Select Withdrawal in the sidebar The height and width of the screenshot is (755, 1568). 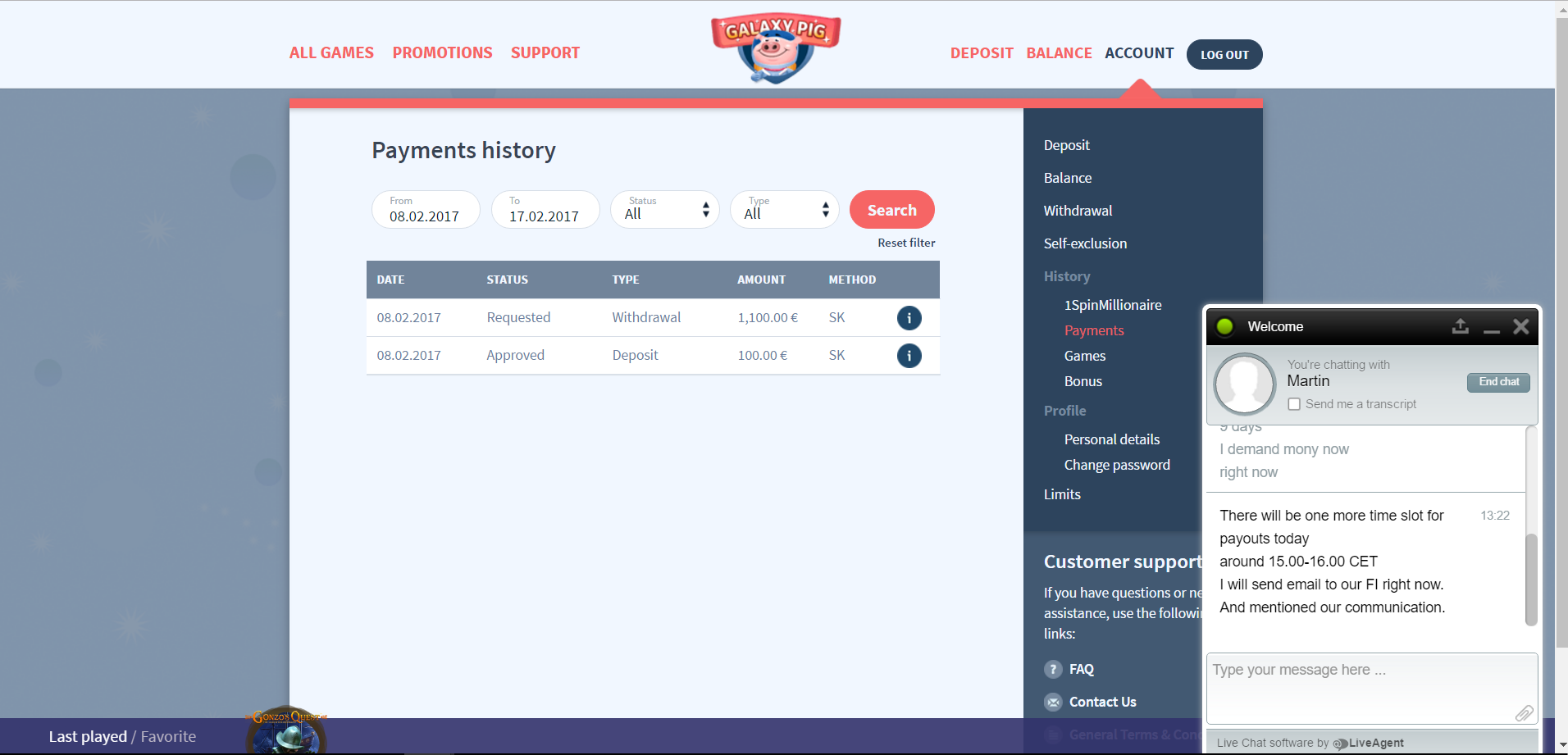(1078, 211)
